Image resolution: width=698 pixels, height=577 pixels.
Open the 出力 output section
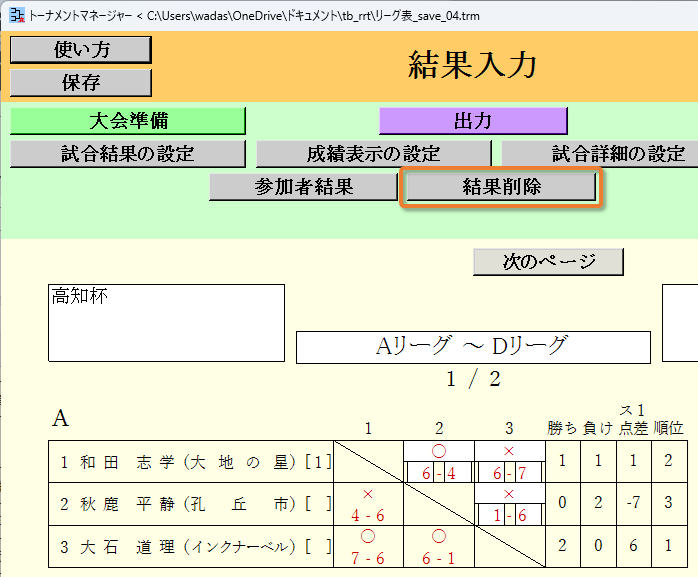tap(473, 121)
